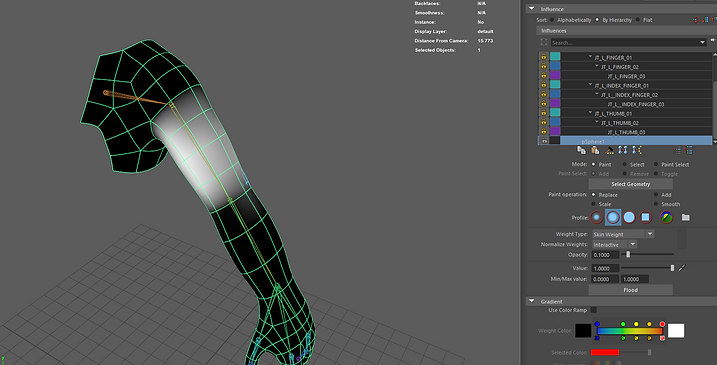
Task: Click the weight hammer icon
Action: pyautogui.click(x=610, y=150)
